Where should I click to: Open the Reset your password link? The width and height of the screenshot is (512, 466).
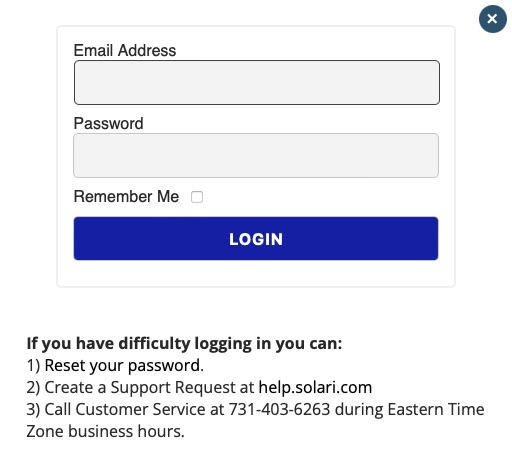tap(124, 365)
